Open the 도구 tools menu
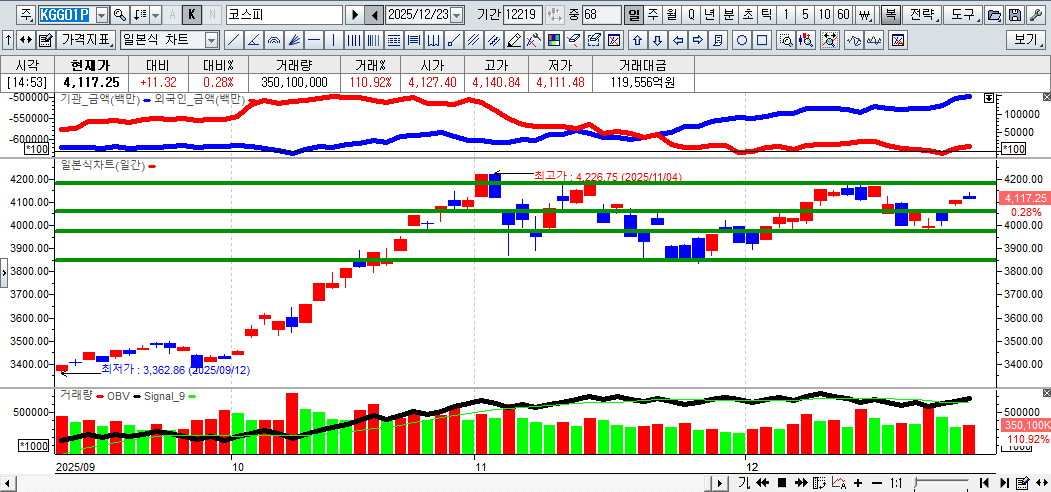The image size is (1051, 492). [962, 15]
